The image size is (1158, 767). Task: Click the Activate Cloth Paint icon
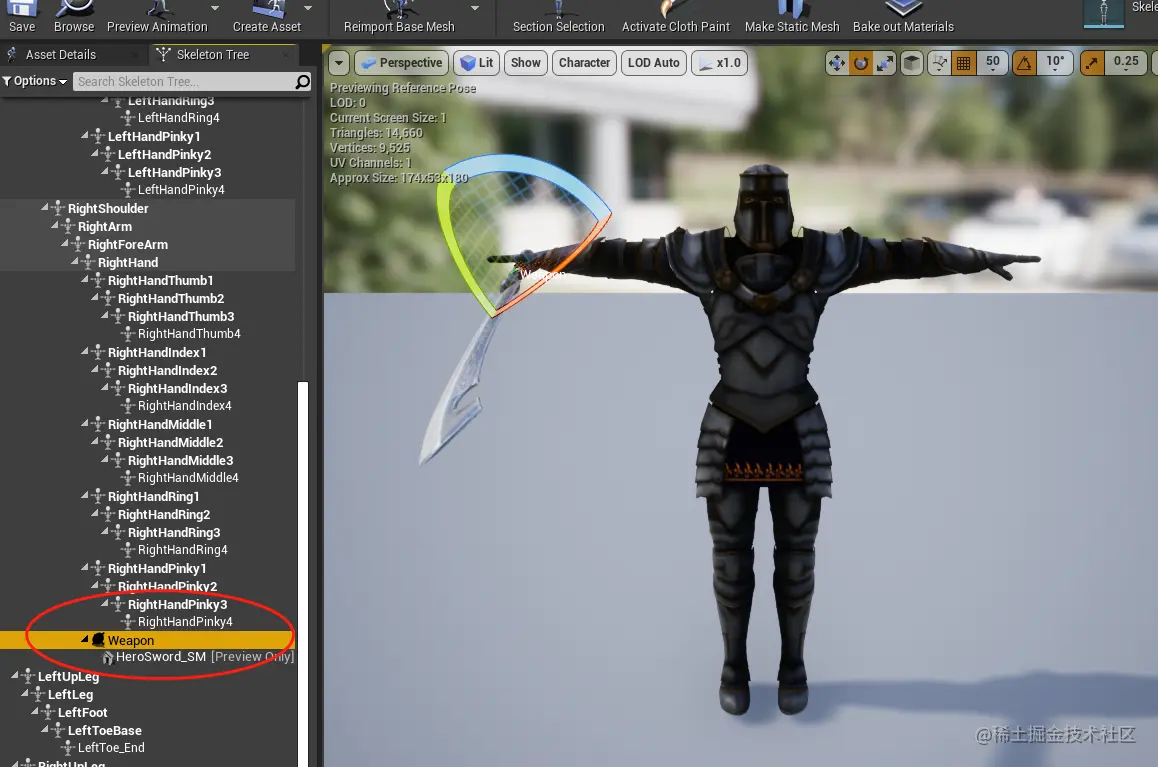675,9
